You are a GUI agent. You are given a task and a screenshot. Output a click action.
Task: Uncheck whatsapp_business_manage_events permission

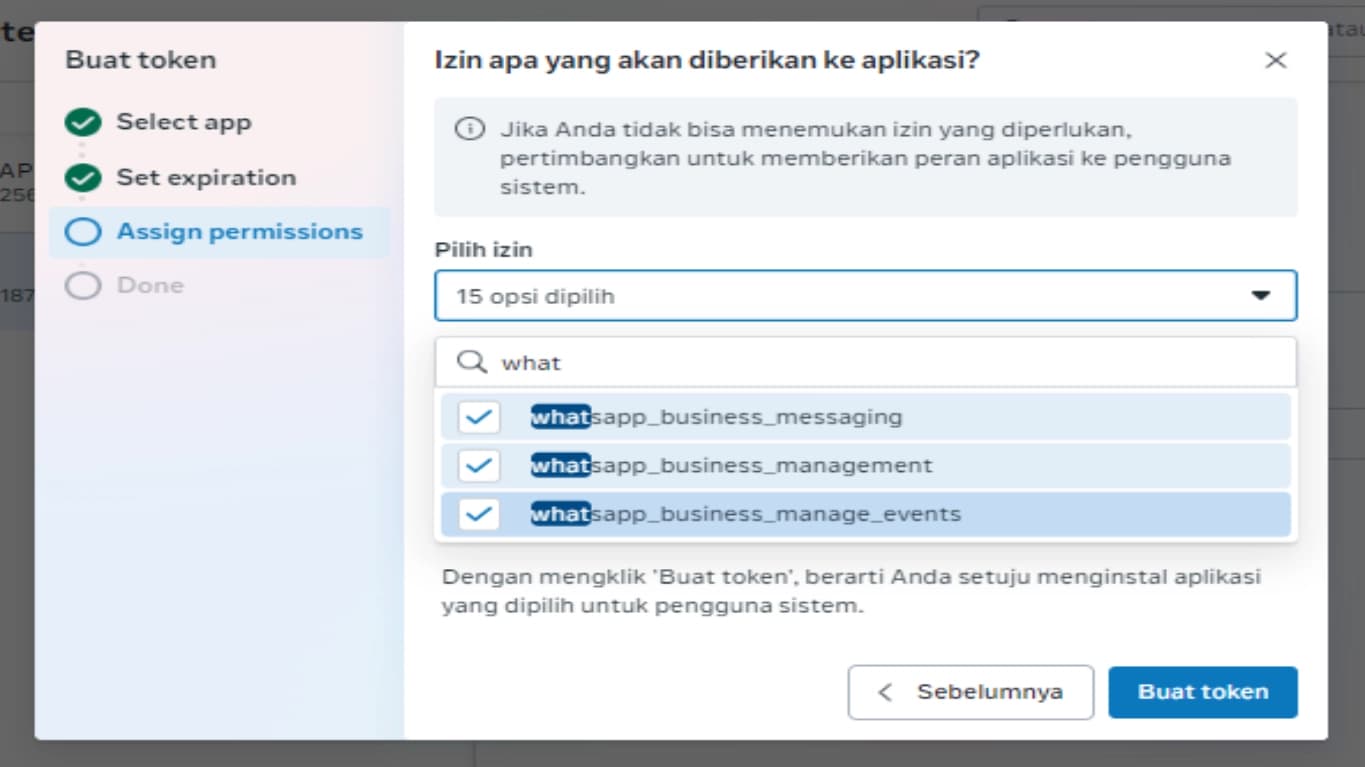[x=478, y=514]
